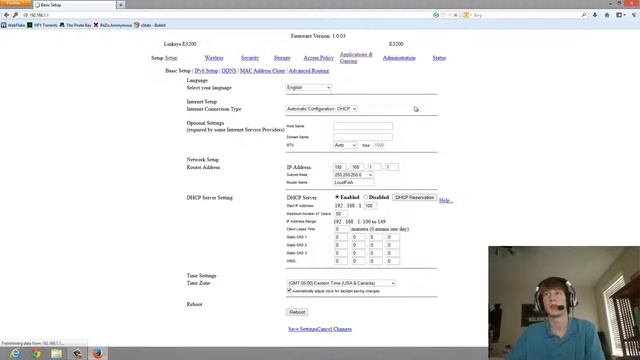Go to MAC Address Clone subpage
640x360 pixels.
point(262,71)
